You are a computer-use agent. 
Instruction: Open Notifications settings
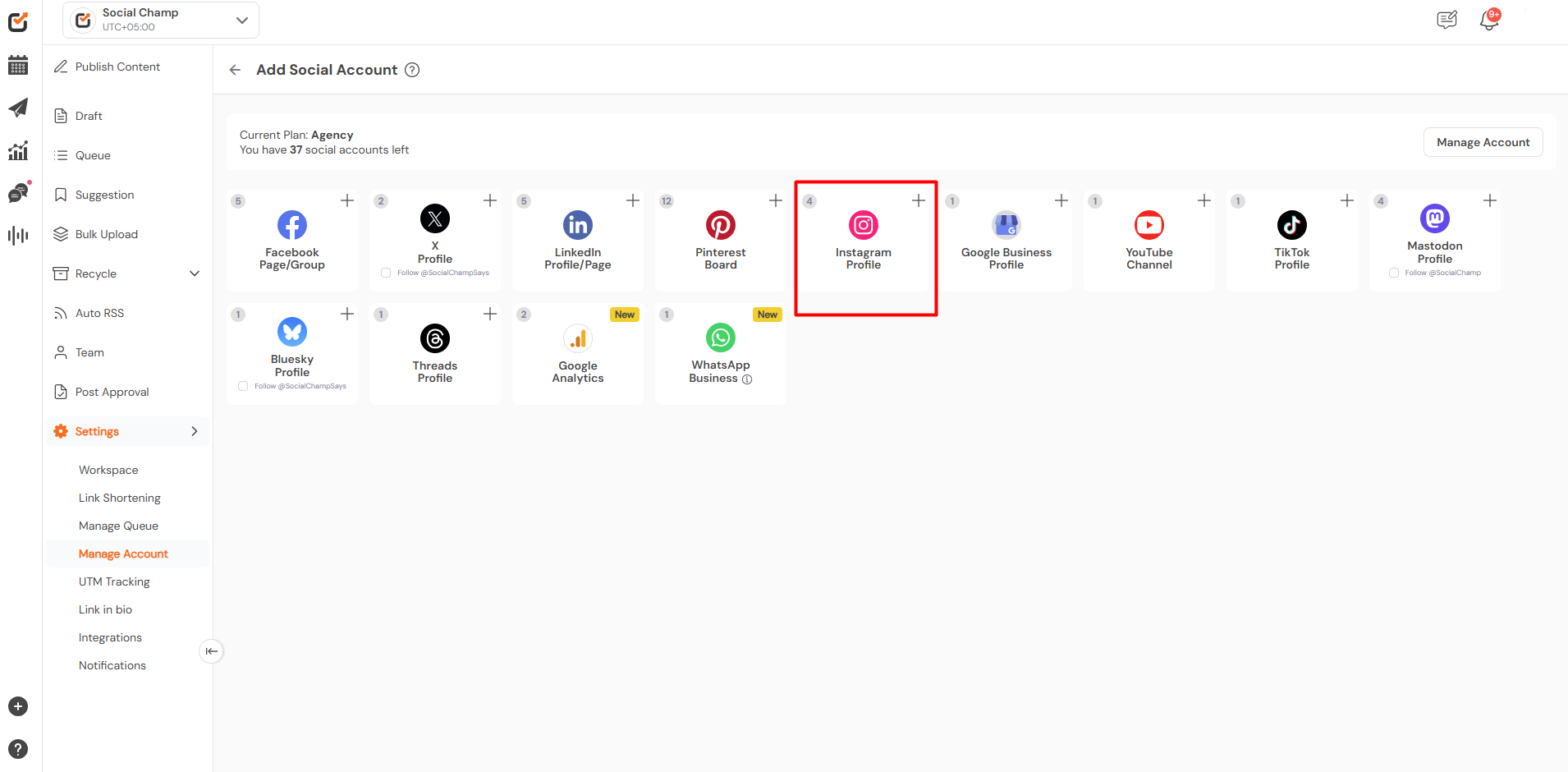click(x=112, y=665)
